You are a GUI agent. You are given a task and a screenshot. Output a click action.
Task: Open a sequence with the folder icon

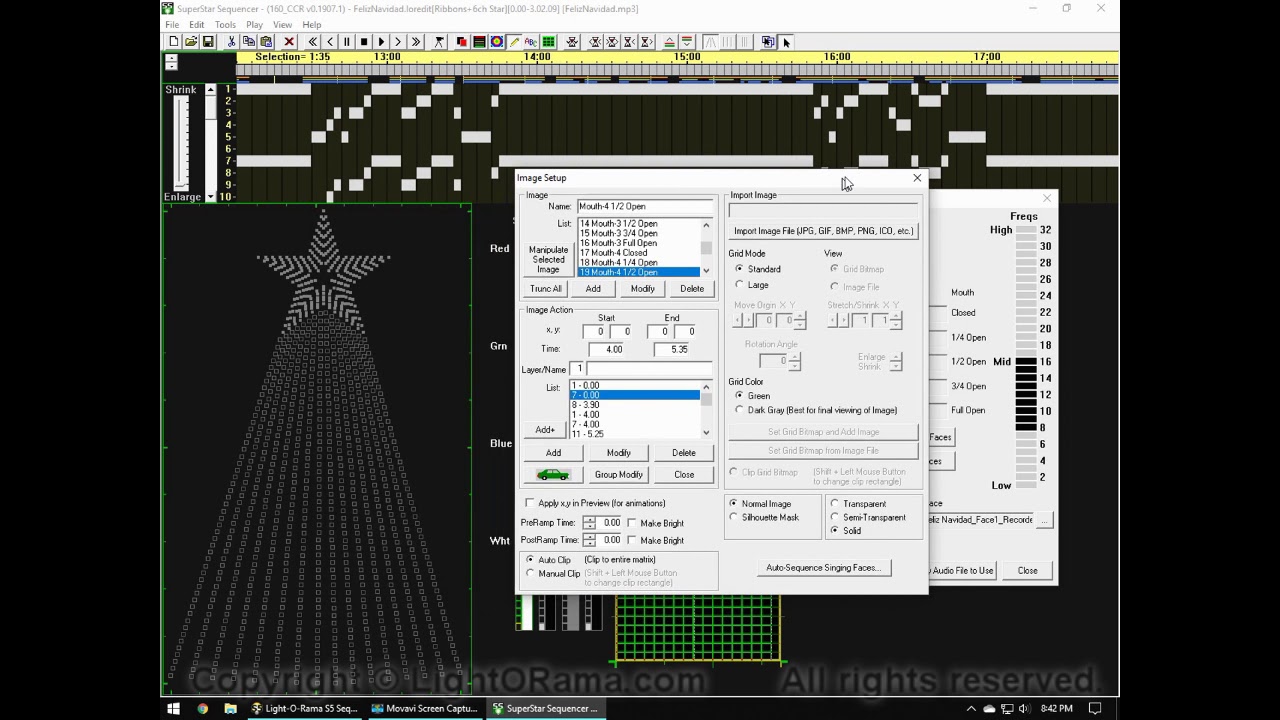tap(190, 42)
